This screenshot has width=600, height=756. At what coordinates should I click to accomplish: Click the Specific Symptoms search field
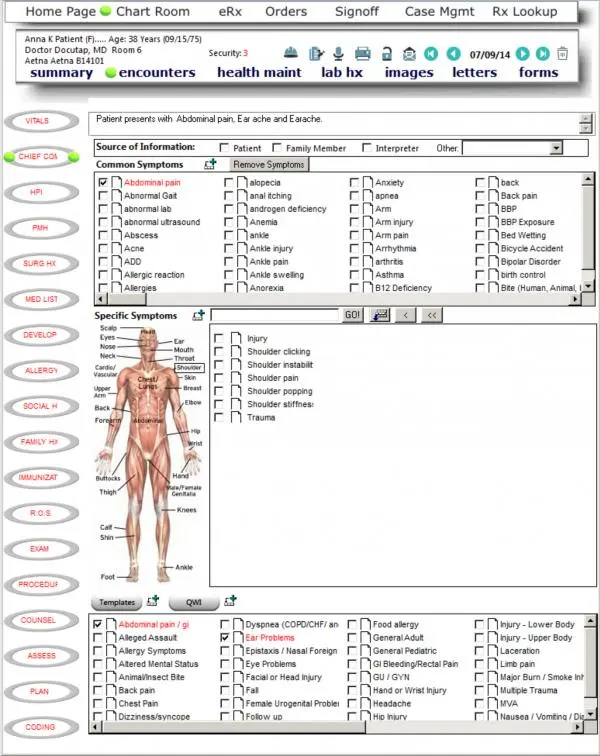275,315
